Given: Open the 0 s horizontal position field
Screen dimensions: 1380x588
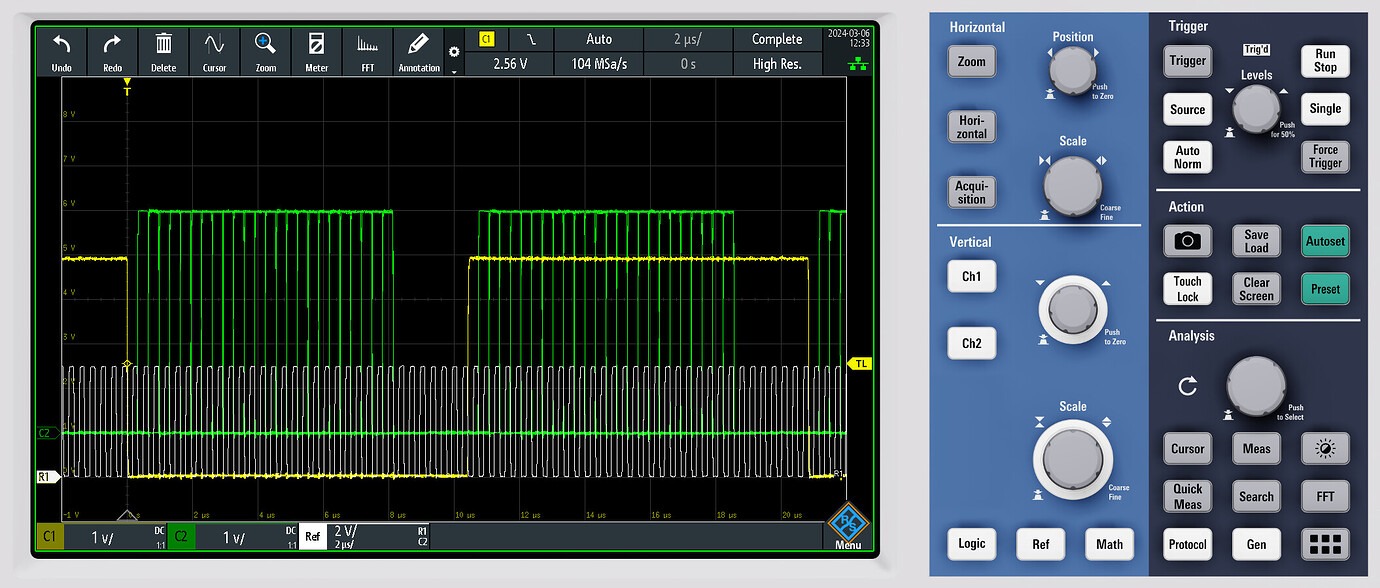Looking at the screenshot, I should (687, 64).
